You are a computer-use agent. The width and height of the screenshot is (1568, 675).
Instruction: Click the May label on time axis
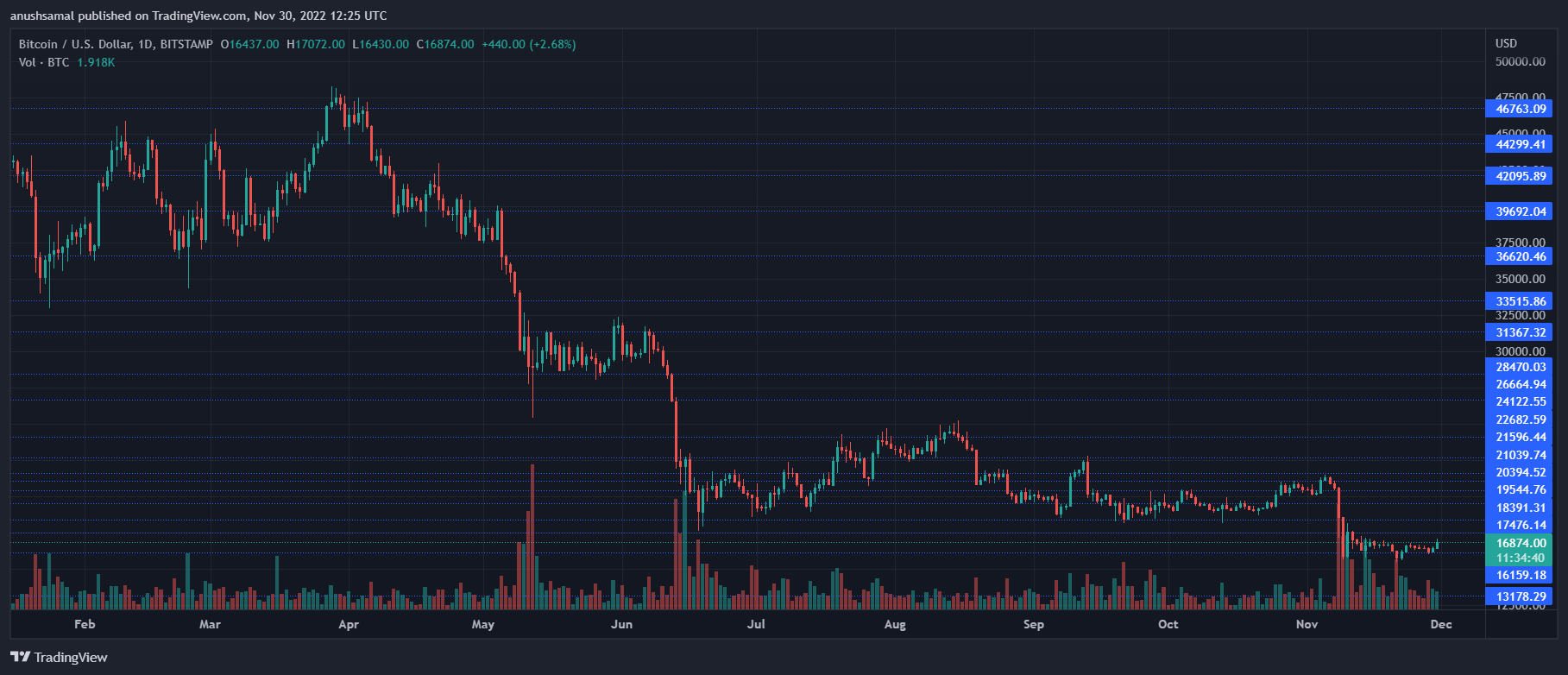coord(483,624)
